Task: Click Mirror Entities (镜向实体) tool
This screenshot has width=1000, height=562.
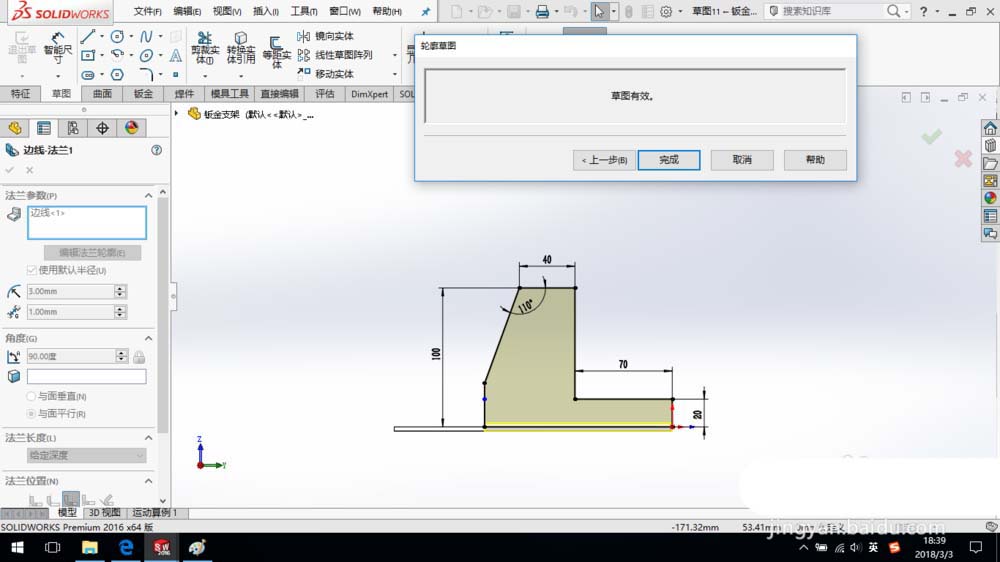Action: coord(325,36)
